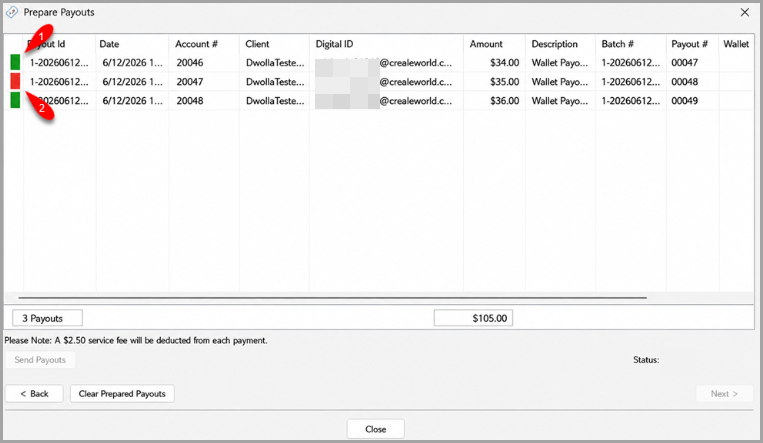Click the Batch # cell in row 00049
The height and width of the screenshot is (443, 763).
click(x=631, y=100)
